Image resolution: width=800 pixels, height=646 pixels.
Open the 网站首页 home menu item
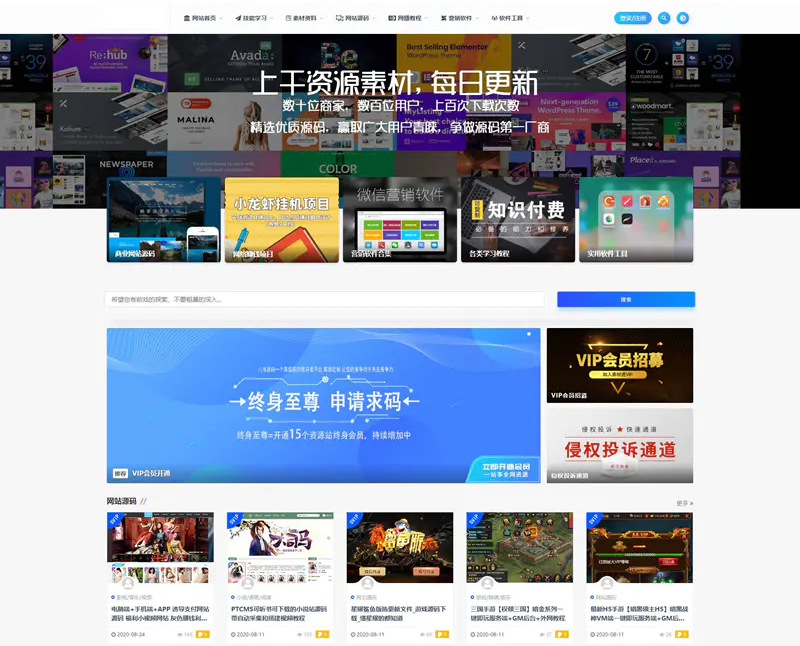pos(203,18)
